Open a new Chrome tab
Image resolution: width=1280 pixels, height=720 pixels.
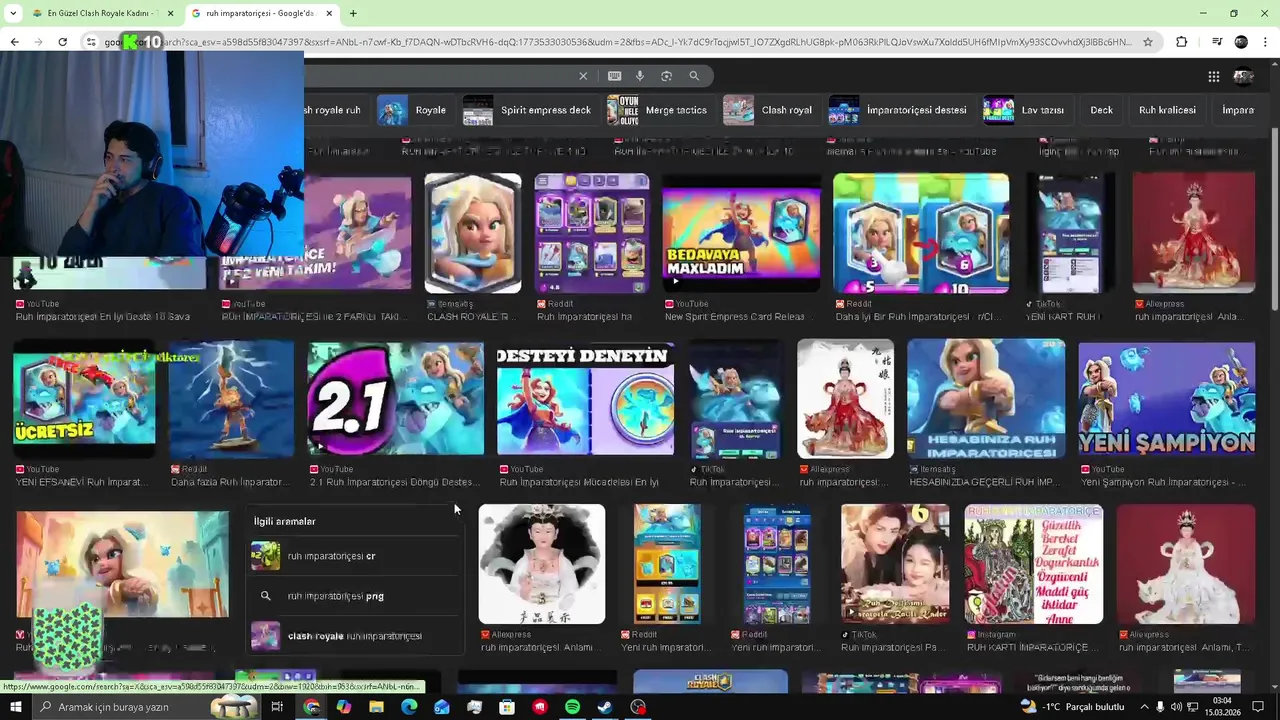click(353, 13)
